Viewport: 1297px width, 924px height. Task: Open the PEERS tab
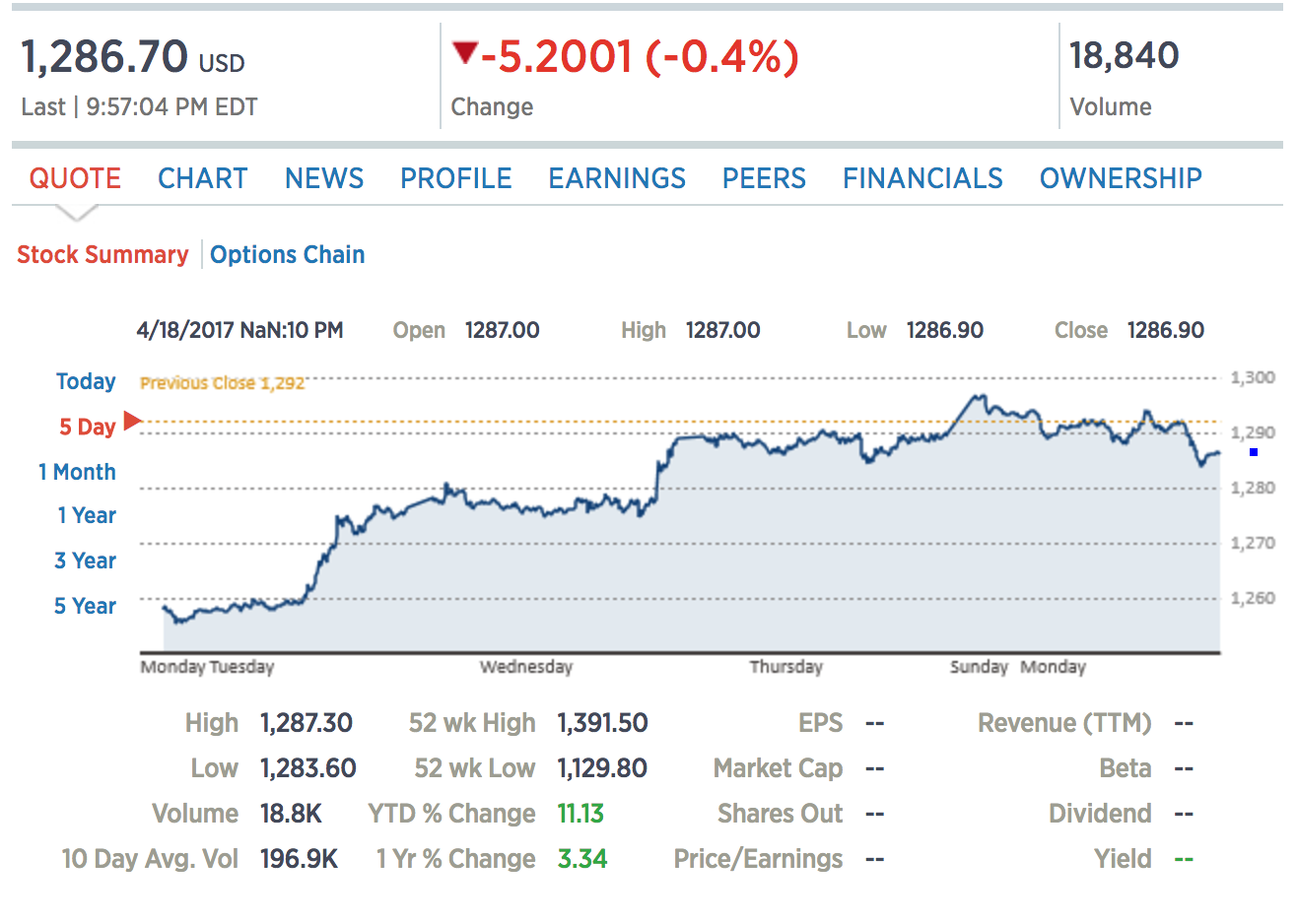click(764, 178)
